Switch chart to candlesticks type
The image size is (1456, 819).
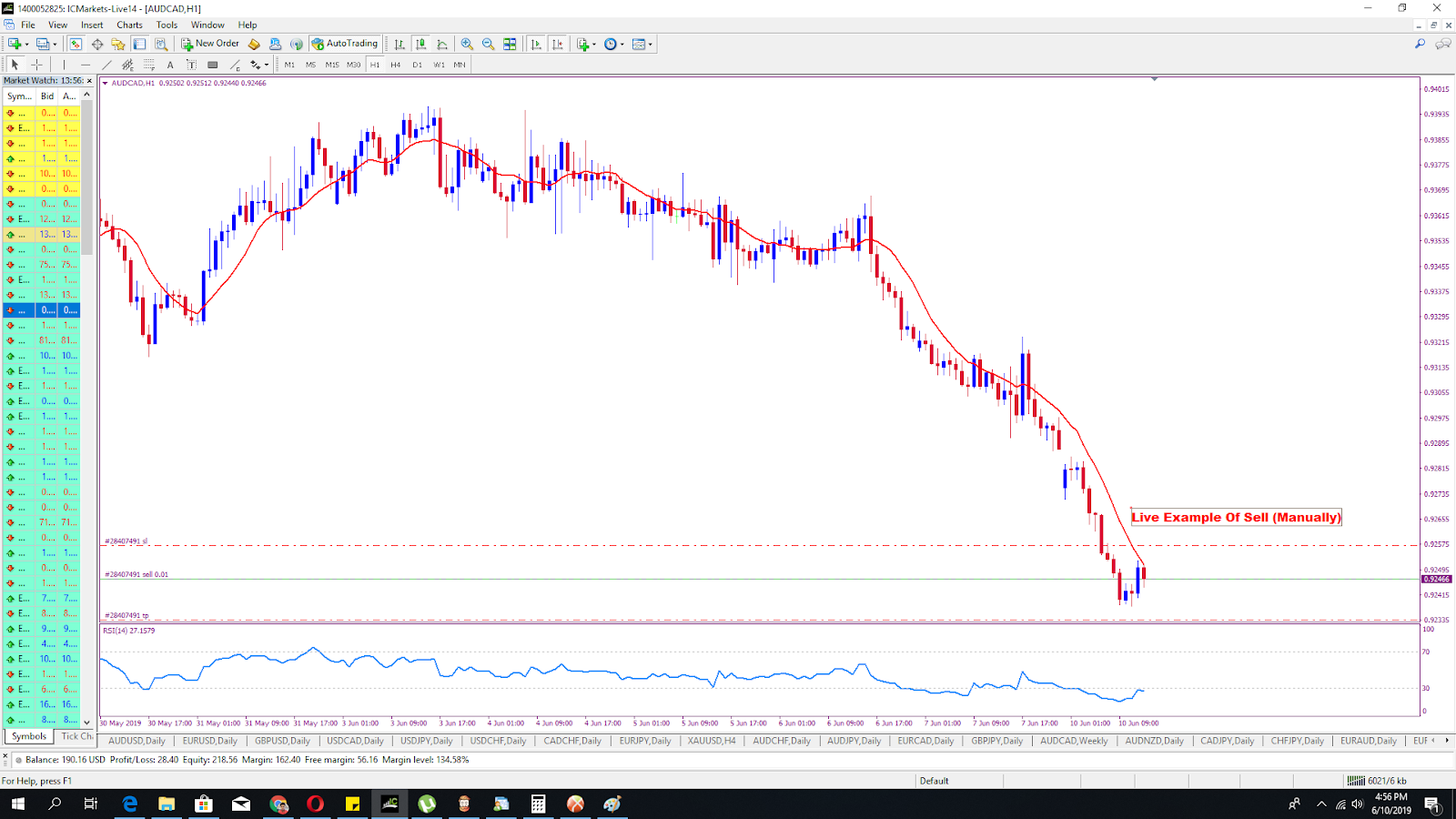[420, 44]
